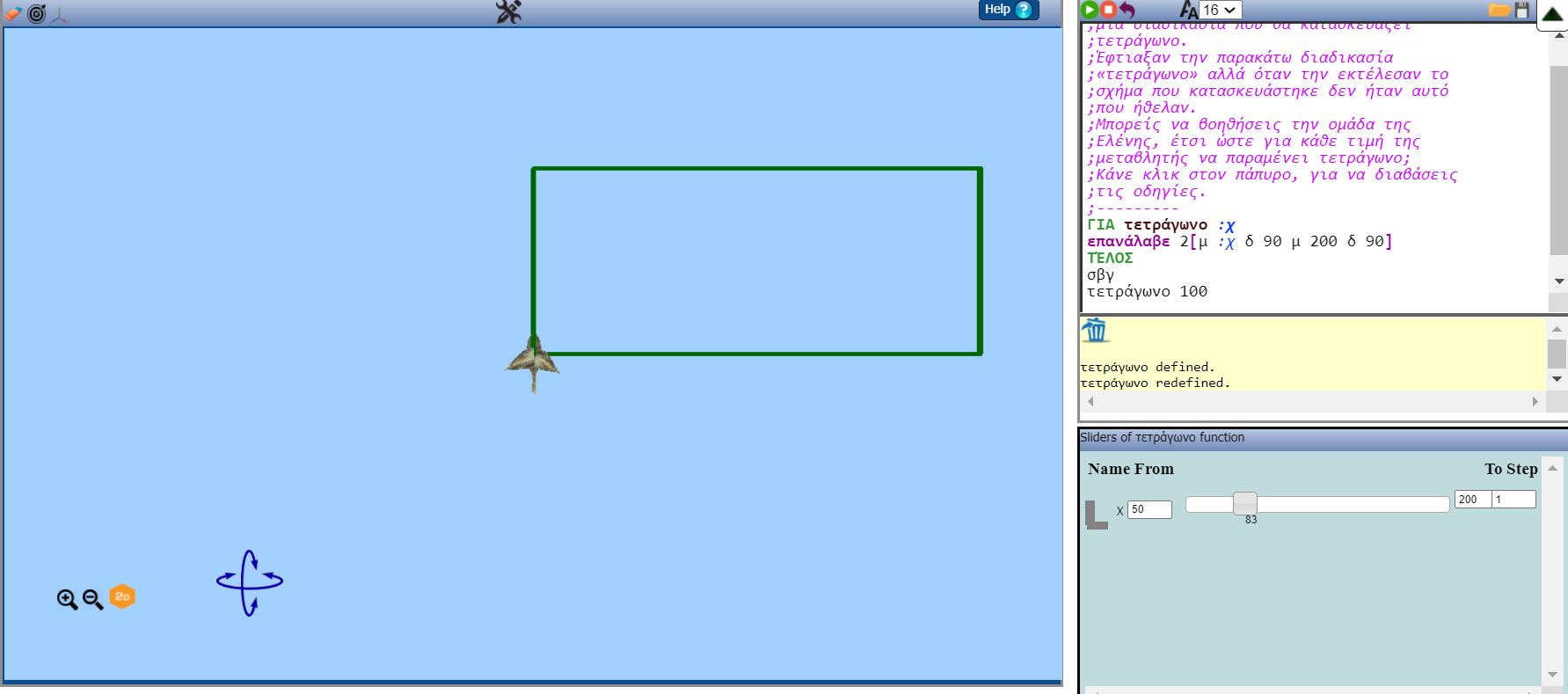Click the eraser icon to clear the canvas
Image resolution: width=1568 pixels, height=694 pixels.
coord(12,13)
